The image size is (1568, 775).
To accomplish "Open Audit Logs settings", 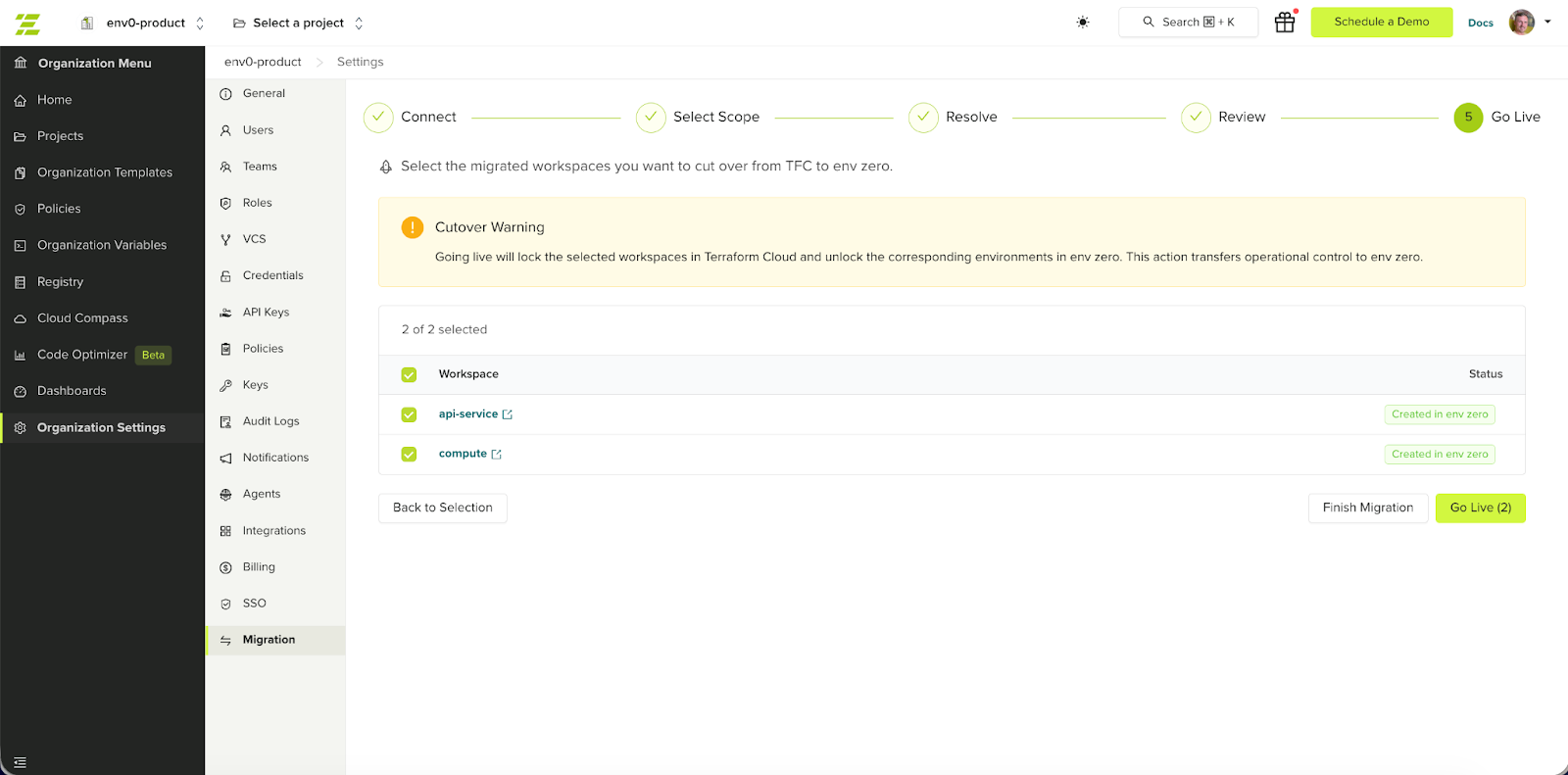I will tap(275, 421).
